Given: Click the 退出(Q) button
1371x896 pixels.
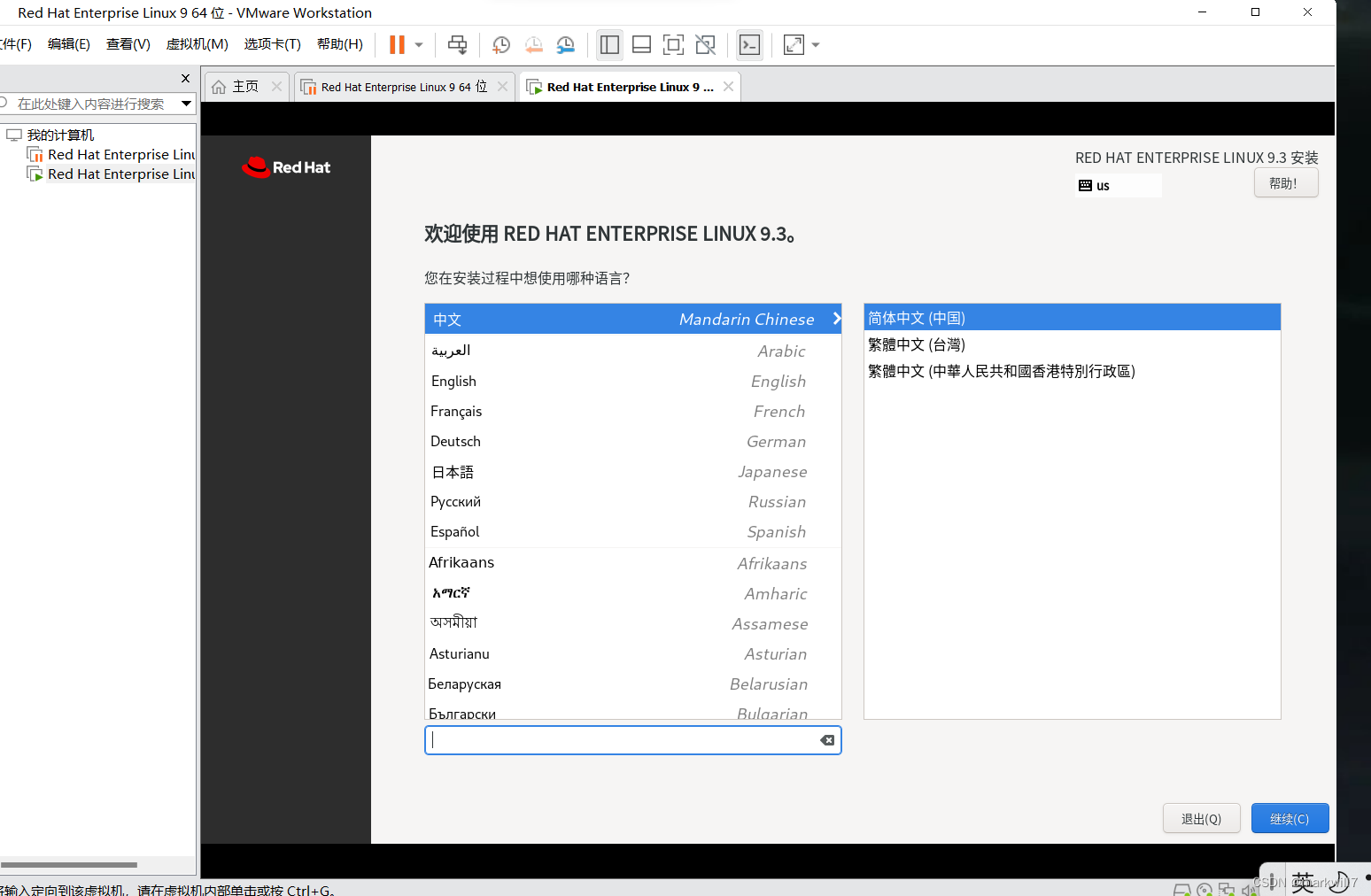Looking at the screenshot, I should tap(1201, 818).
